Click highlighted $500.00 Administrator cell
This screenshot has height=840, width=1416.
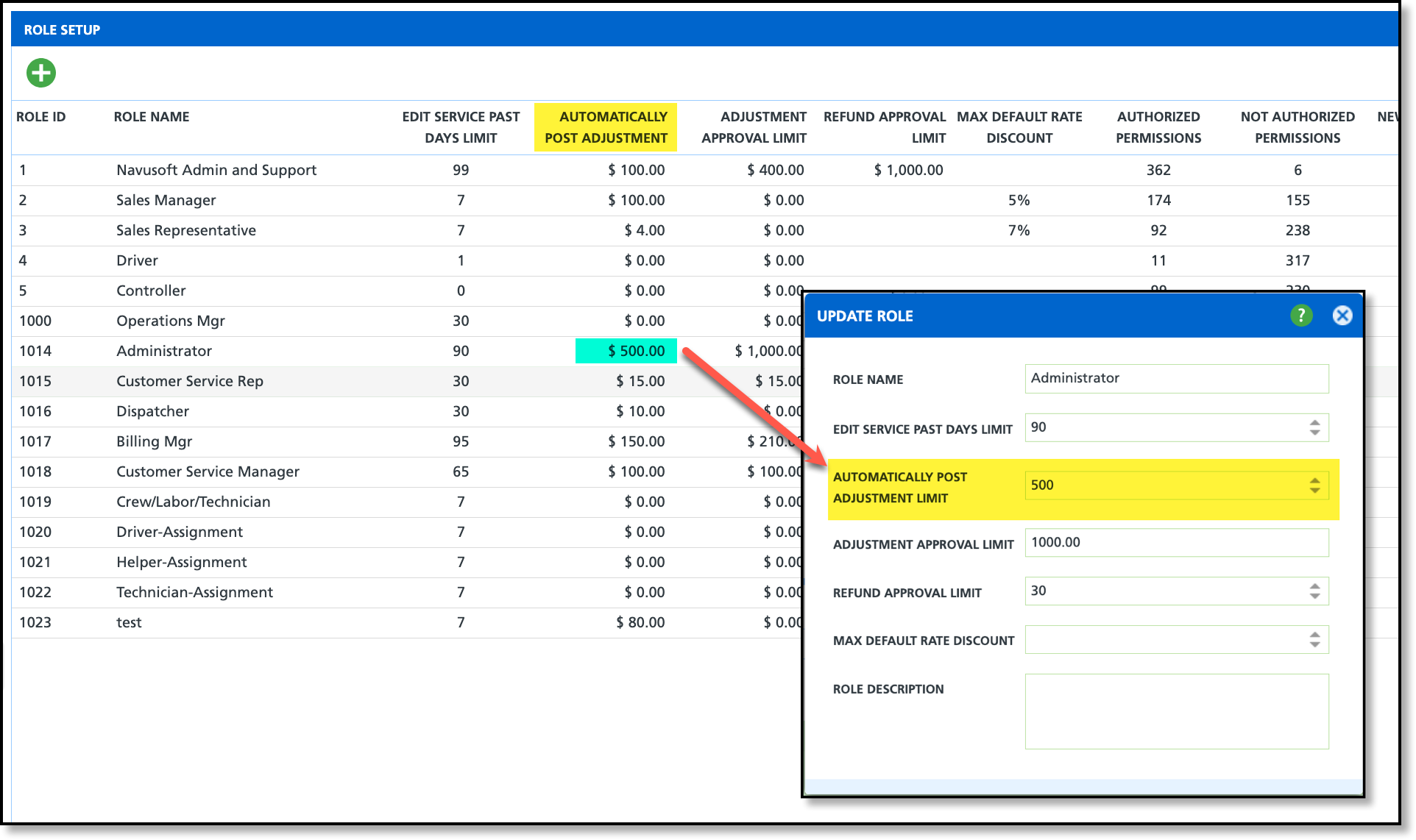coord(626,351)
